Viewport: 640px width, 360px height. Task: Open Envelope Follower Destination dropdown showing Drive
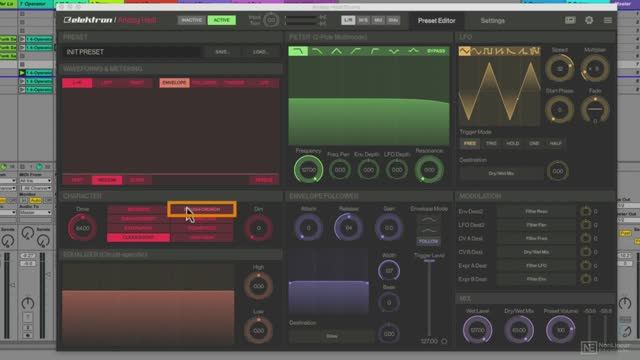pyautogui.click(x=331, y=336)
